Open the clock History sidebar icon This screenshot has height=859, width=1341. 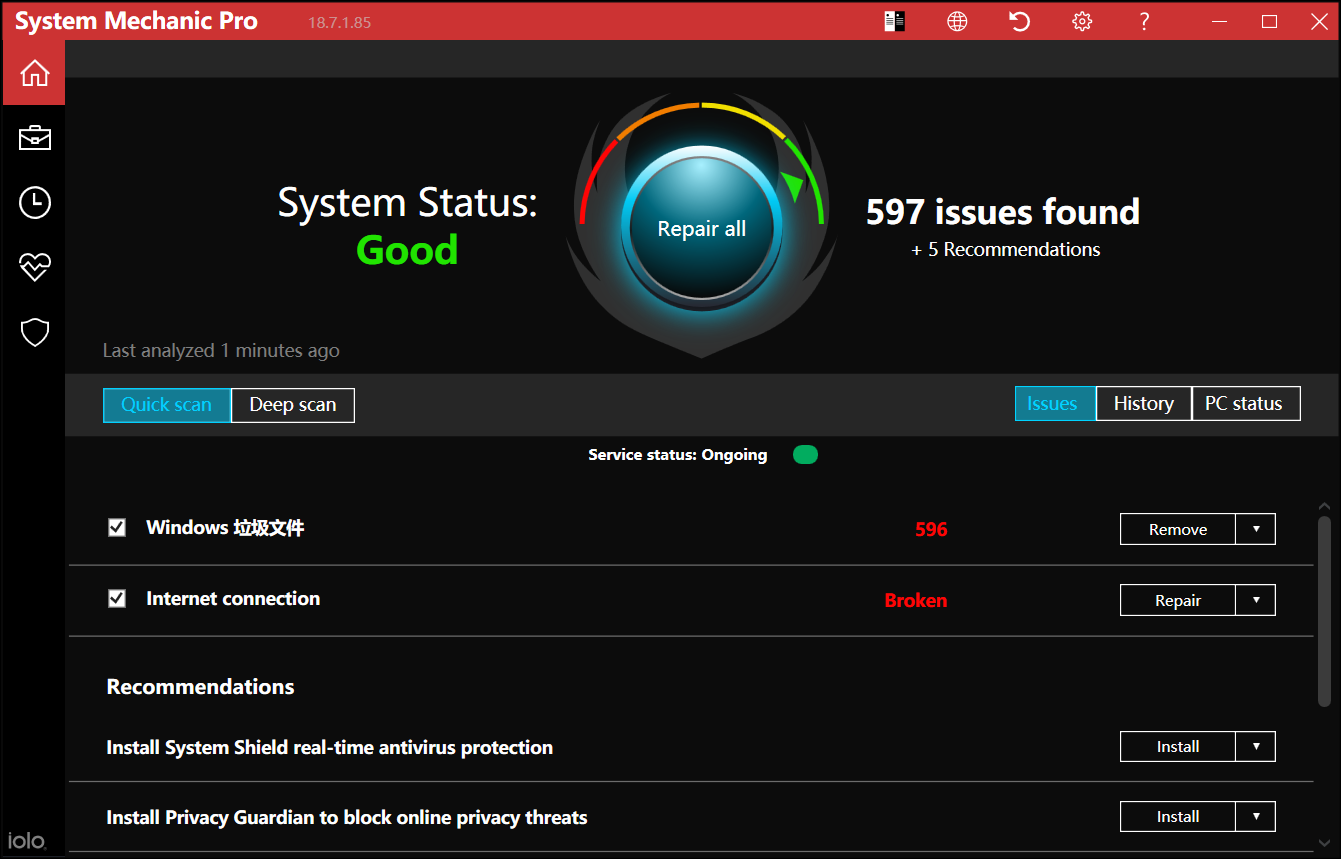(x=34, y=202)
